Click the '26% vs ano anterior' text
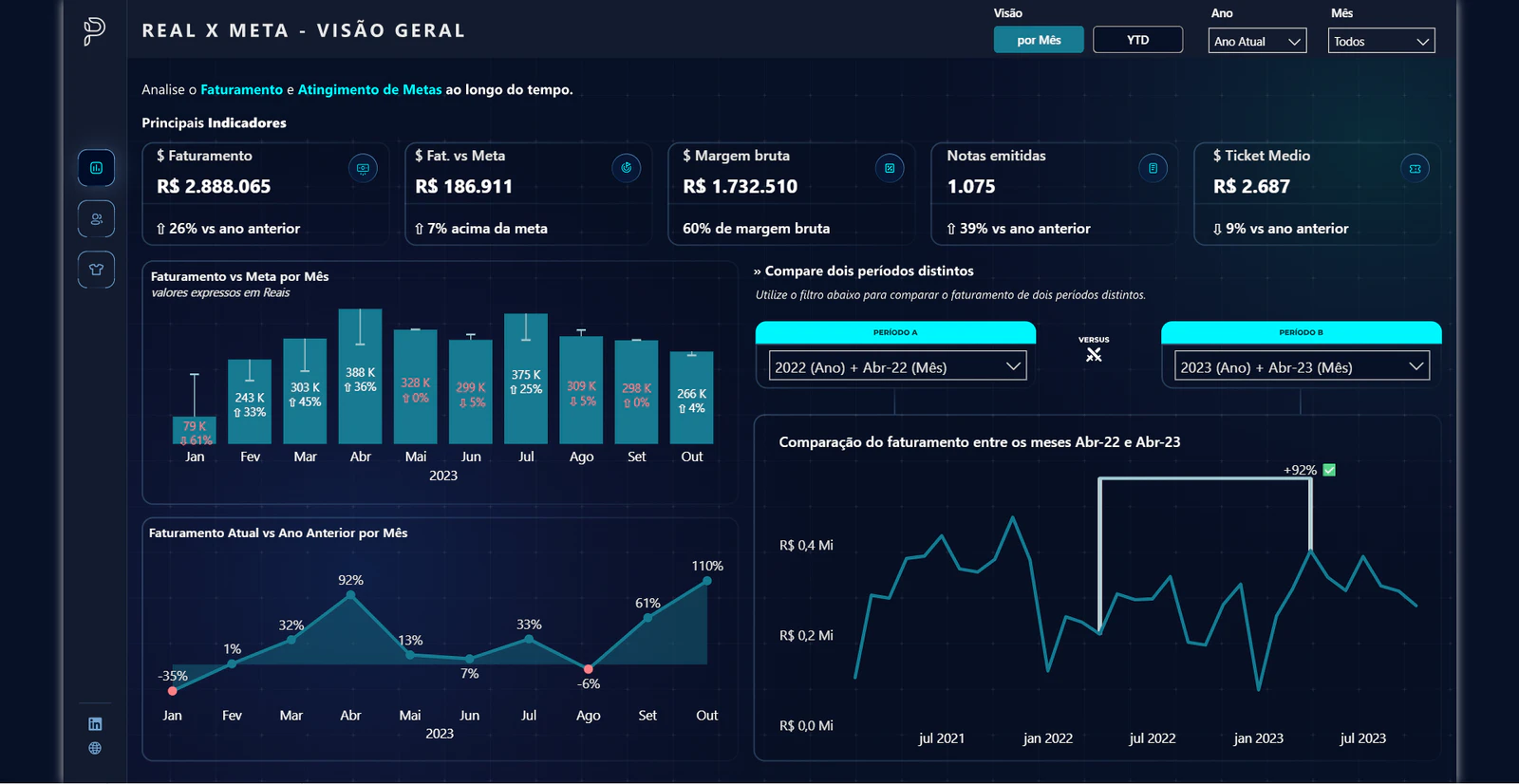1519x784 pixels. coord(228,229)
